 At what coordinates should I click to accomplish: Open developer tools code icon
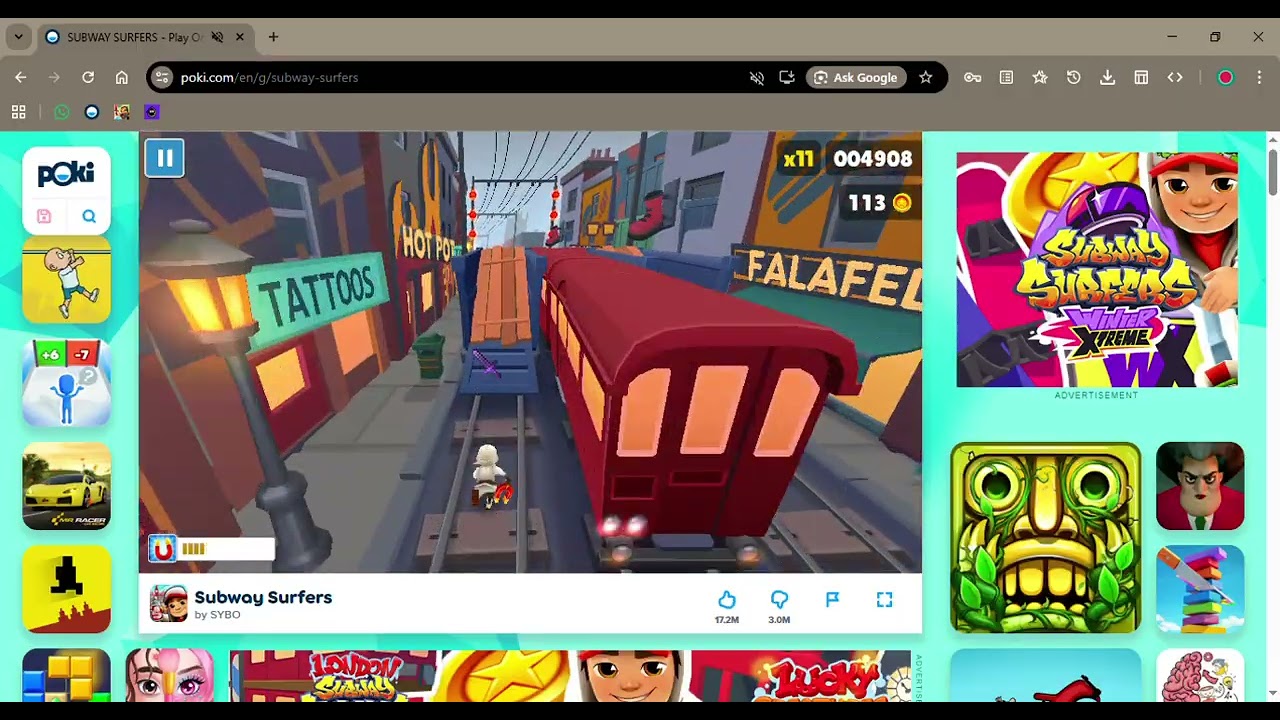point(1175,77)
